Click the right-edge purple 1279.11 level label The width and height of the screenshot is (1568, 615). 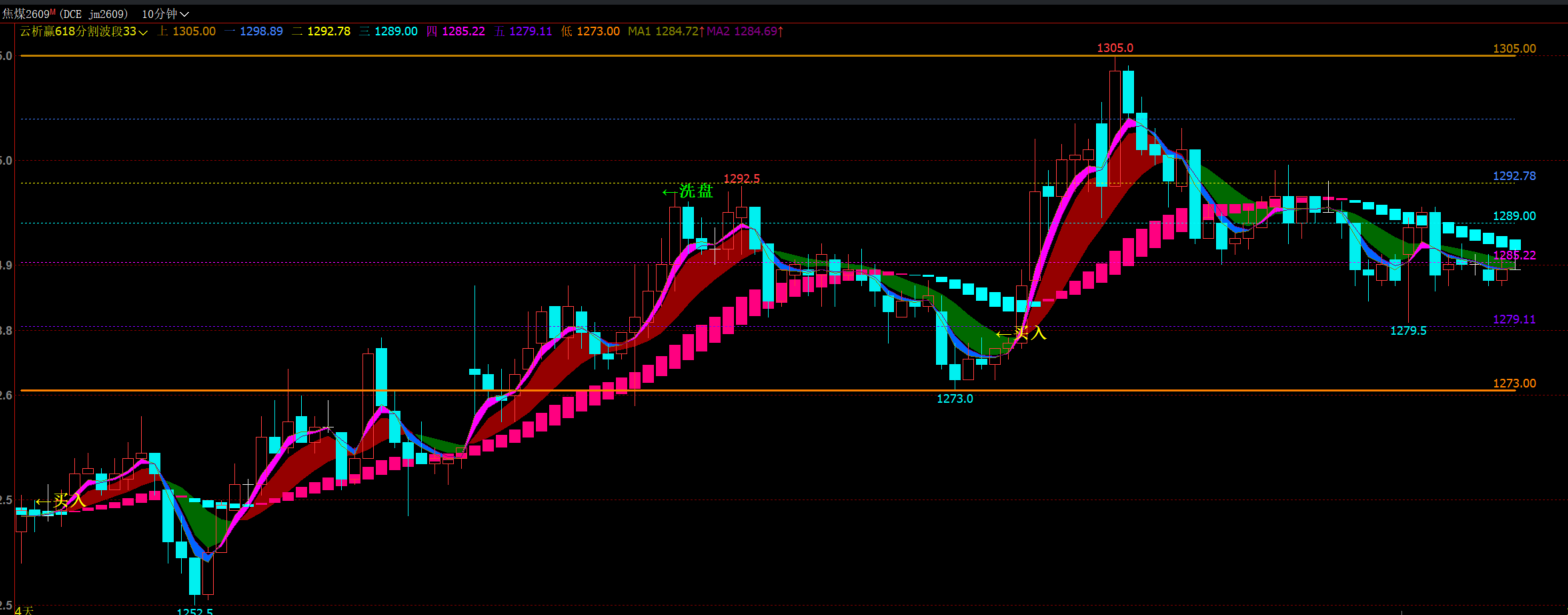click(1514, 320)
